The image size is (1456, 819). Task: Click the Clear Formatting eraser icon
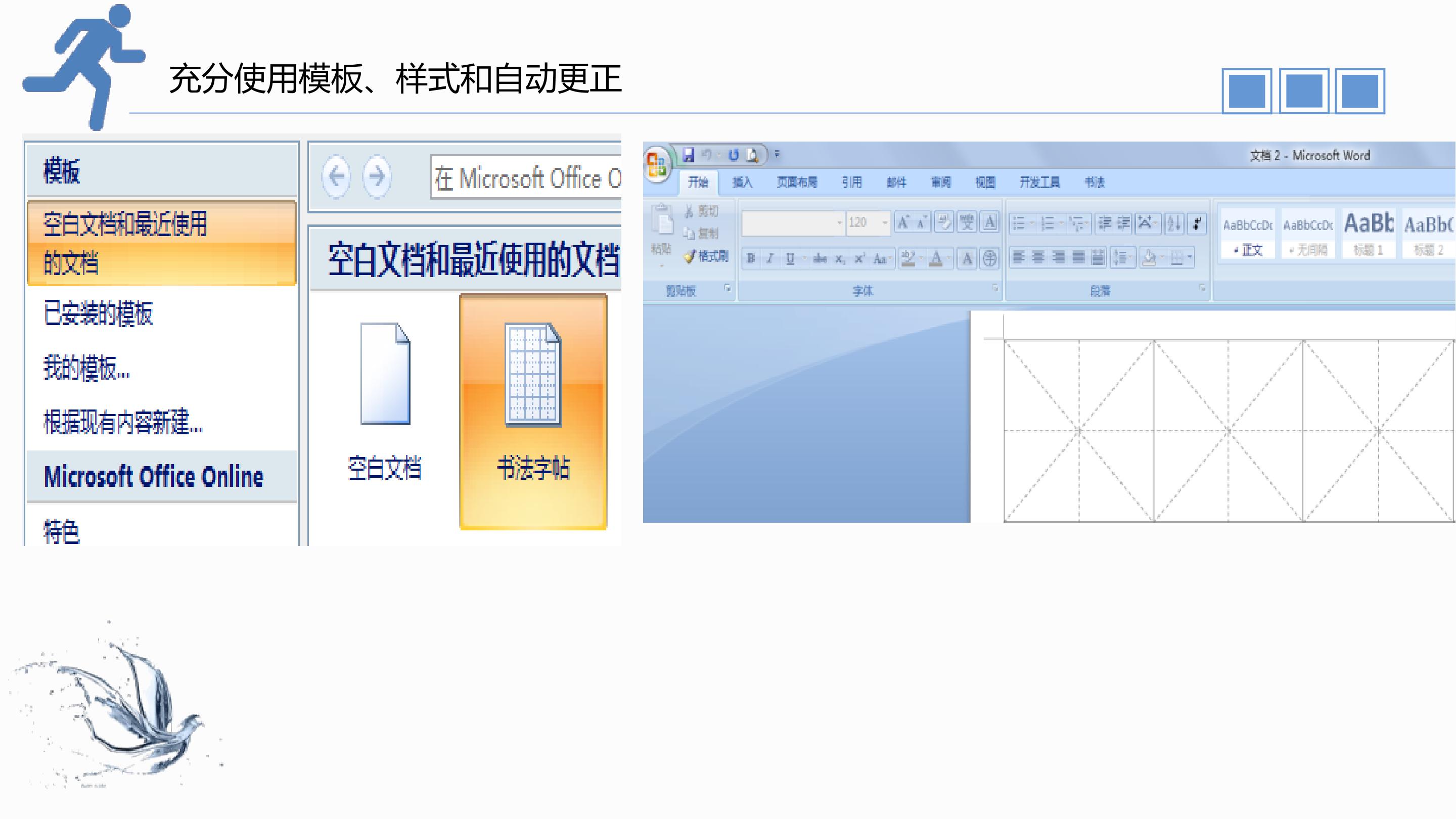[944, 222]
